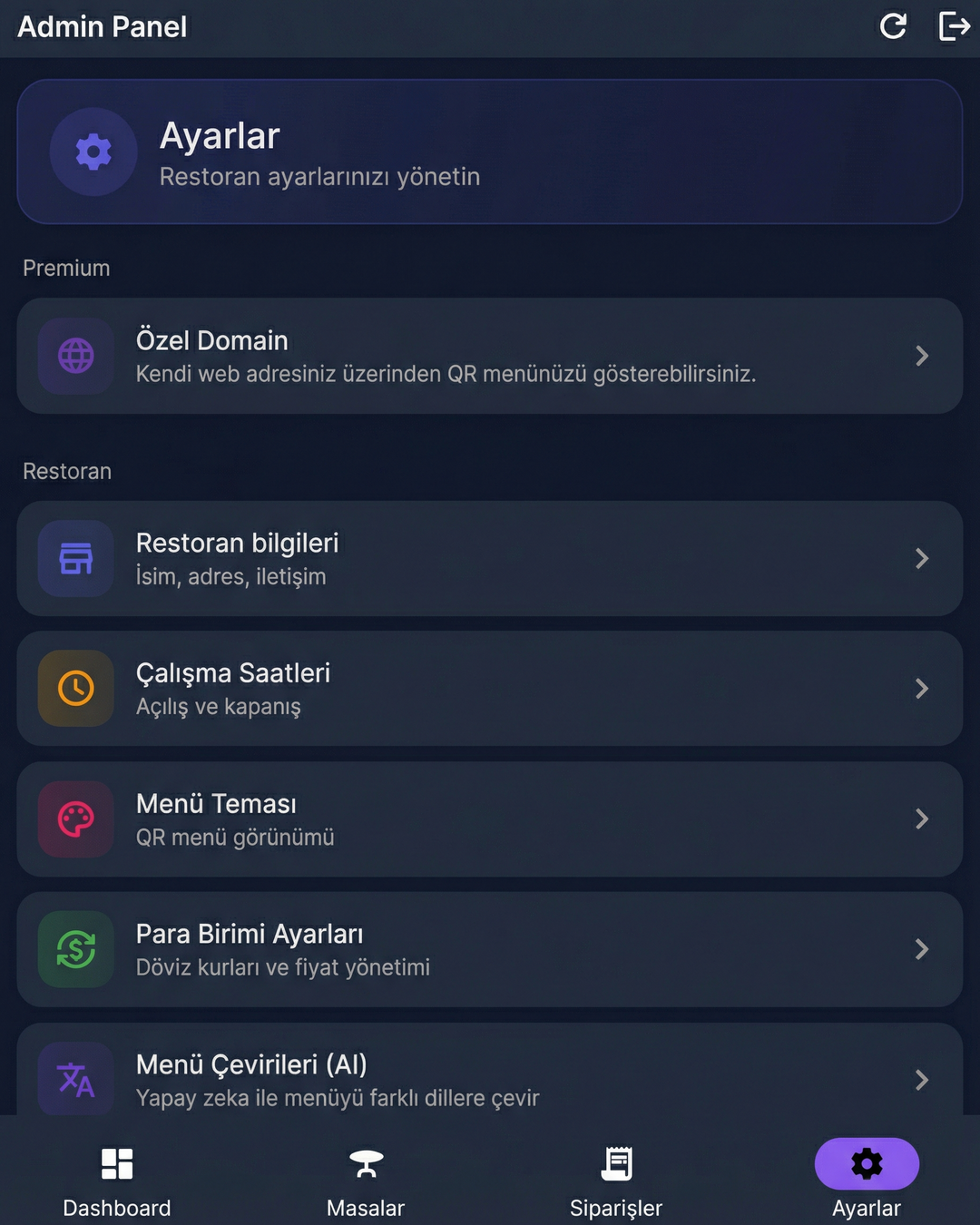Viewport: 980px width, 1225px height.
Task: Open the Menü Çevirileri (AI) title
Action: pos(251,1064)
